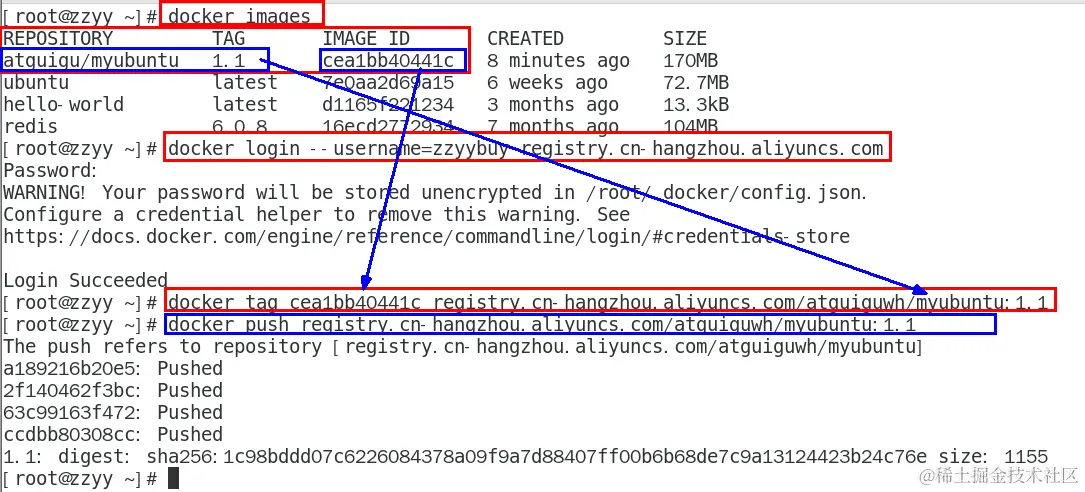Click the ccdbb80308cc Pushed layer line
Image resolution: width=1085 pixels, height=492 pixels.
pos(113,435)
